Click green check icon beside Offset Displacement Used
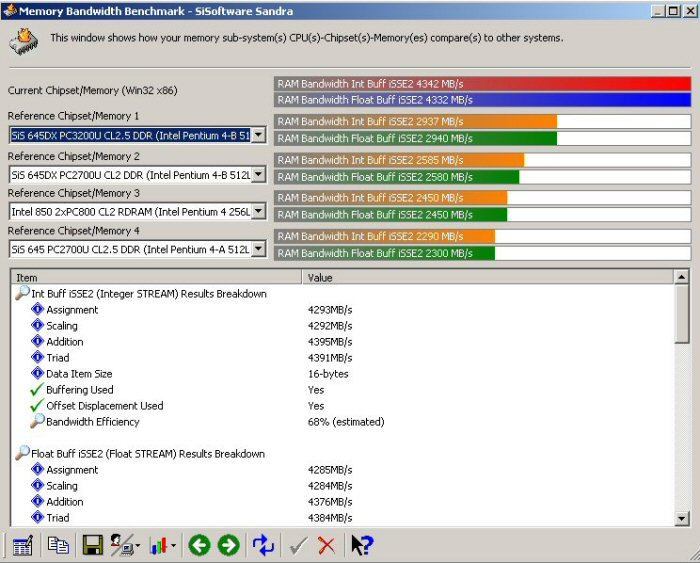Image resolution: width=700 pixels, height=563 pixels. pos(37,405)
